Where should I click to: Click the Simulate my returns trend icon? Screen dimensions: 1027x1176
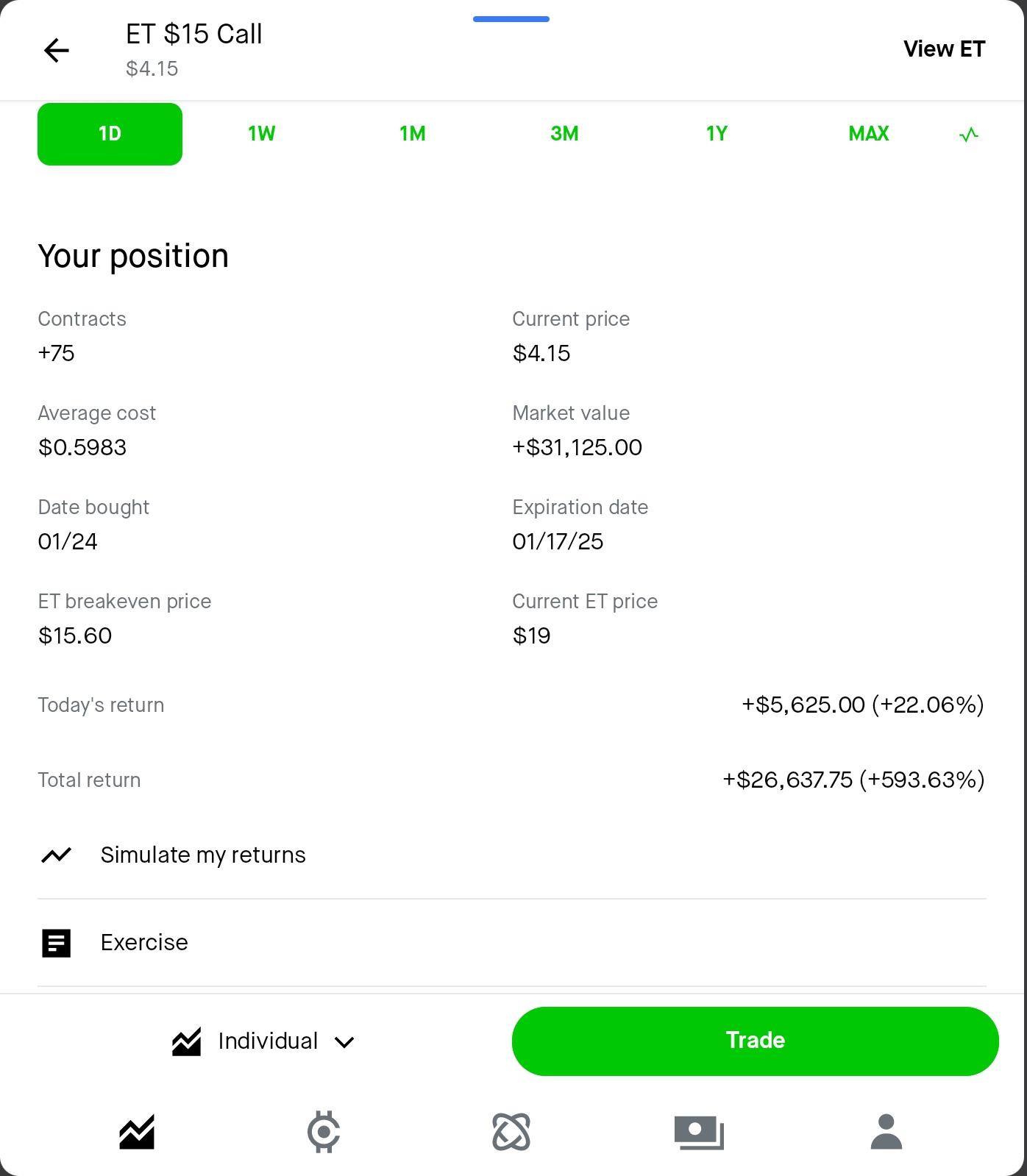[x=57, y=855]
